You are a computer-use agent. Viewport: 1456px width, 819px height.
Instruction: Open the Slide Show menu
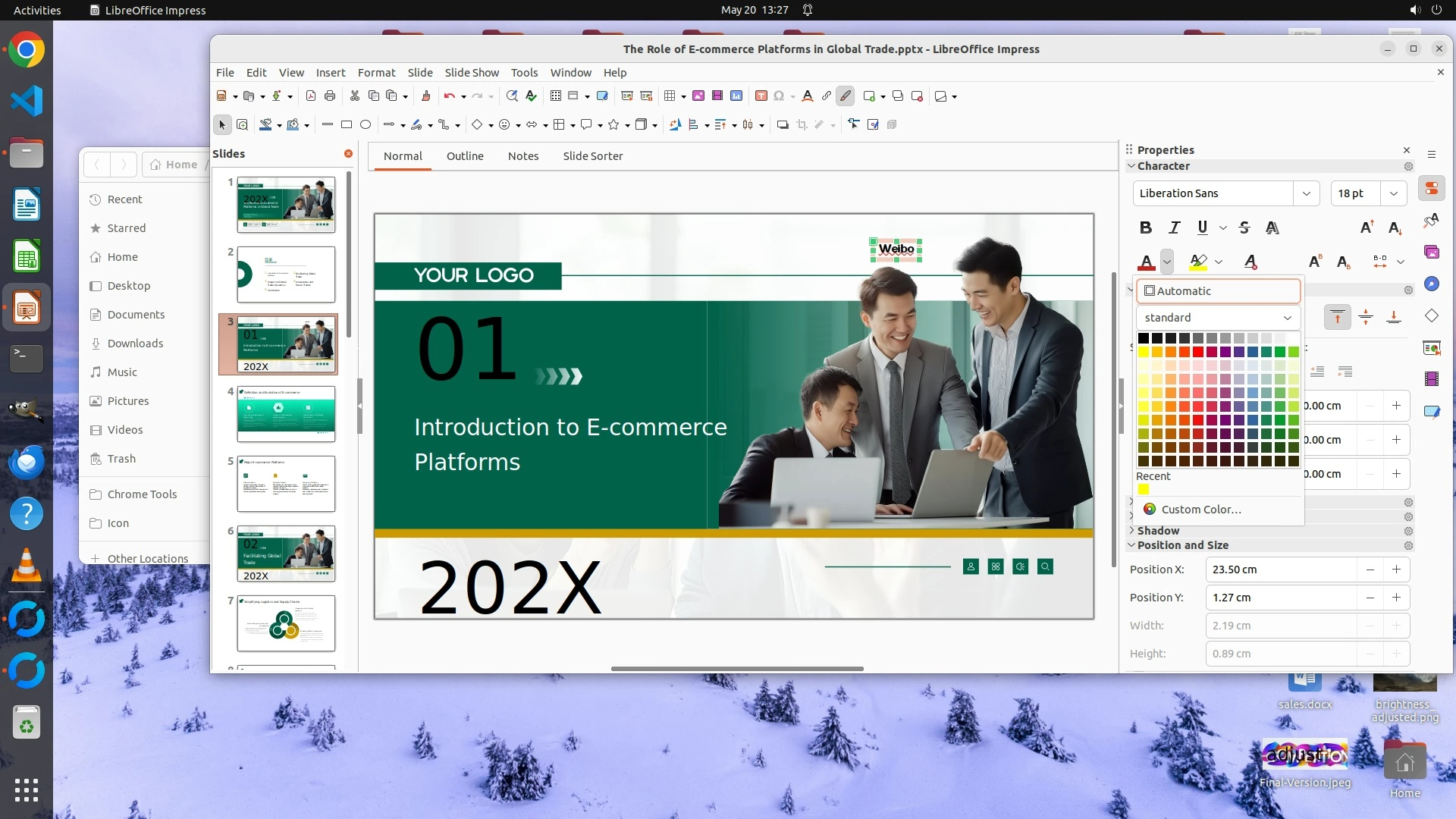[471, 73]
